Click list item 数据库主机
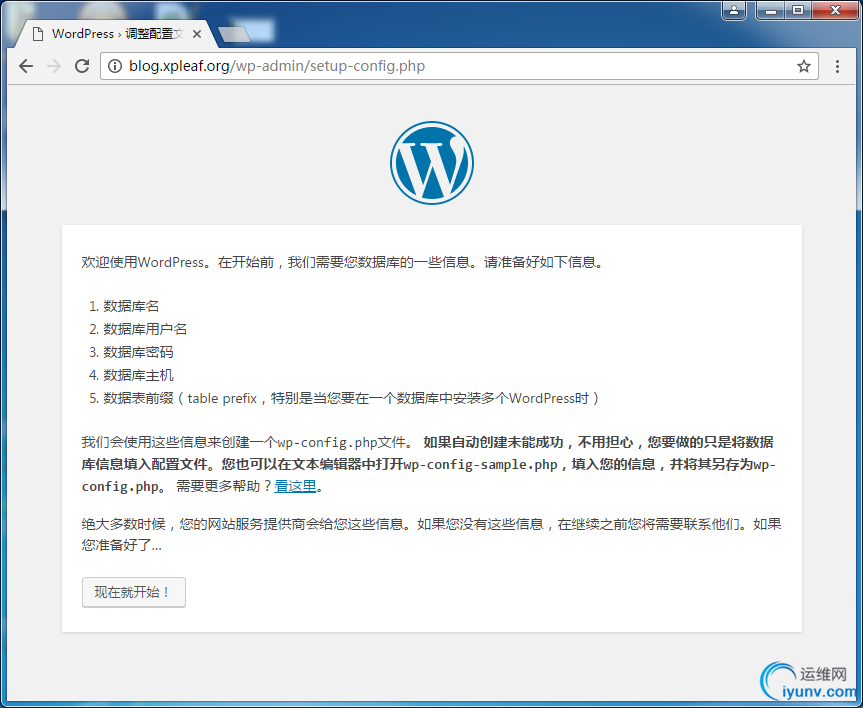 pyautogui.click(x=138, y=375)
